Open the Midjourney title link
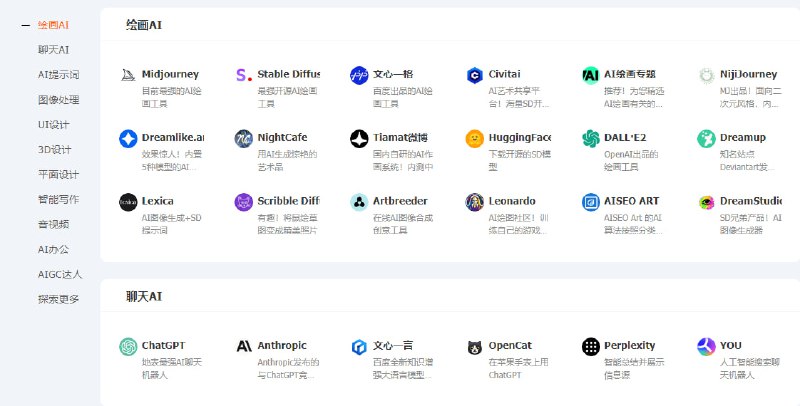This screenshot has width=800, height=406. (x=170, y=74)
